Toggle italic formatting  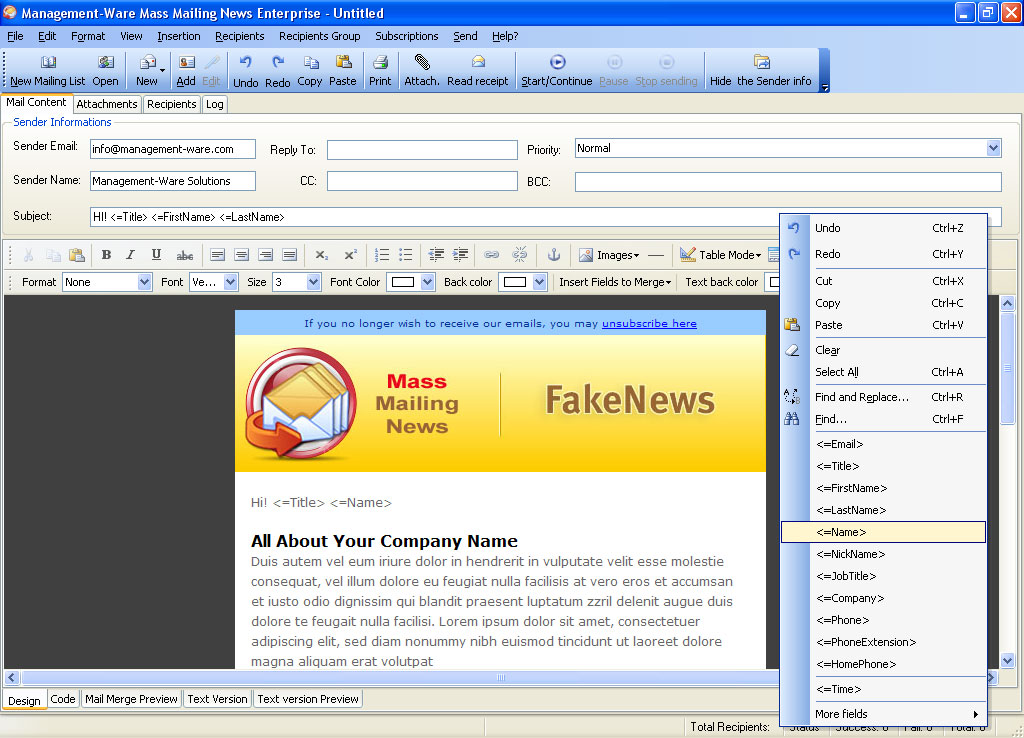[131, 254]
